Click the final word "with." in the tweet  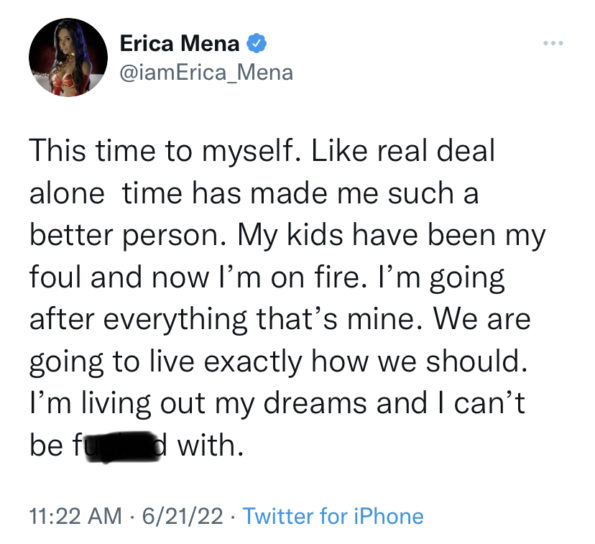[x=210, y=445]
